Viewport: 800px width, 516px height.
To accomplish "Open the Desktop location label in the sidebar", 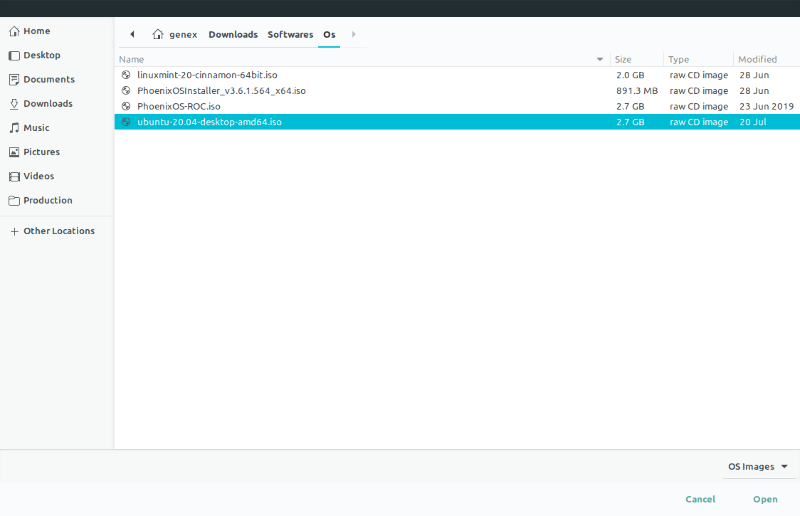I will pyautogui.click(x=42, y=55).
